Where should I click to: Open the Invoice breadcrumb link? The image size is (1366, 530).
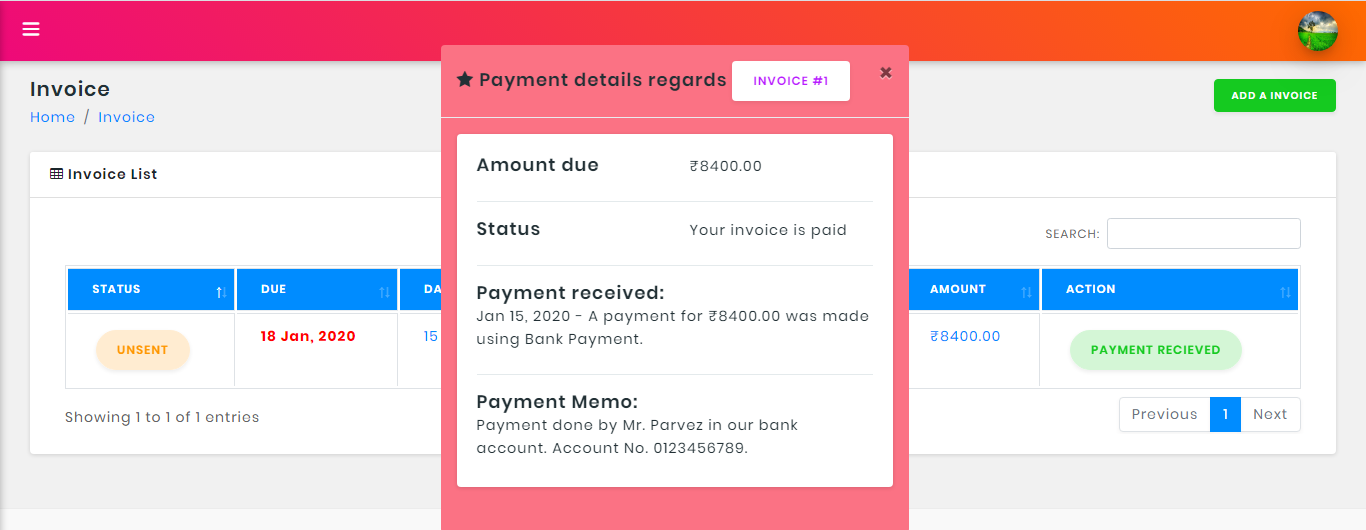(126, 117)
